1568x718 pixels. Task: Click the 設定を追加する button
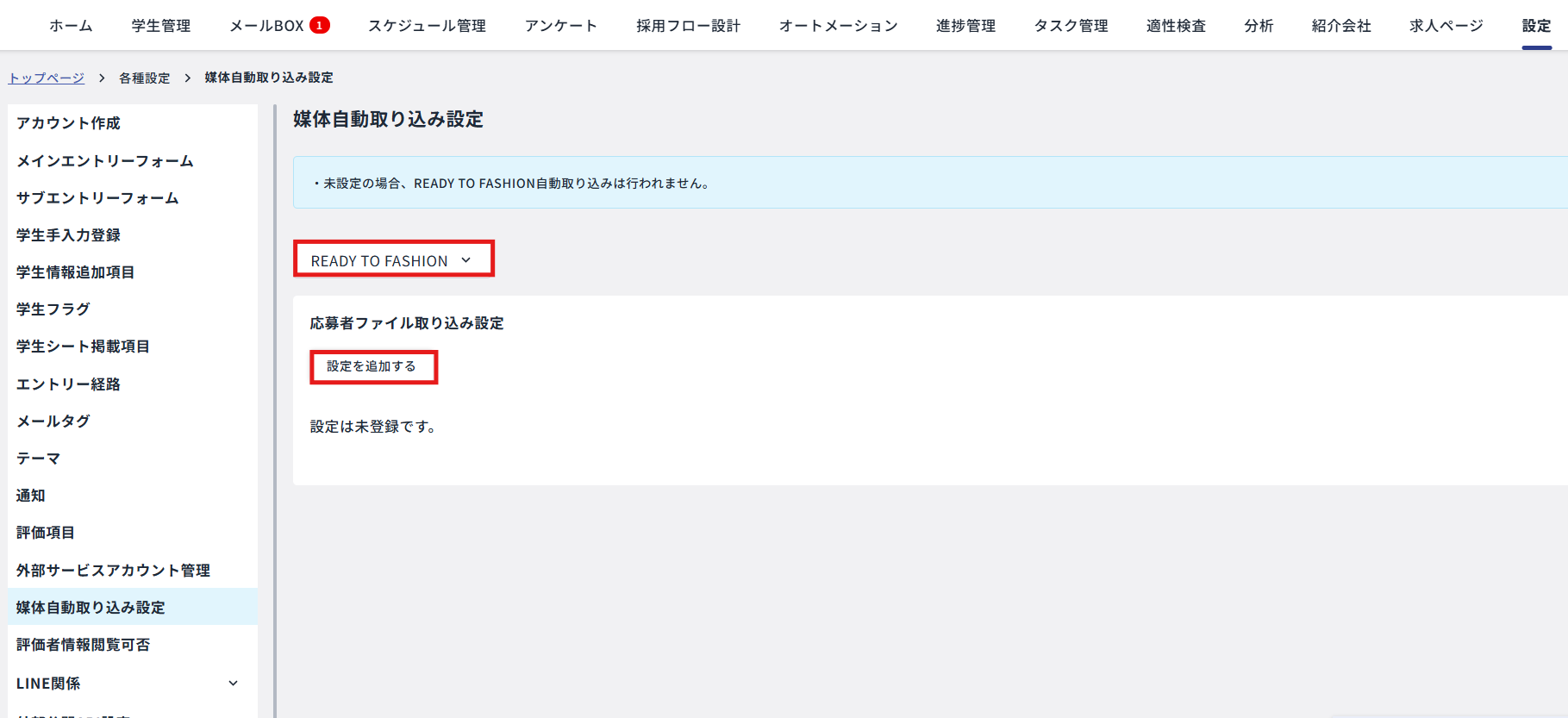click(372, 367)
